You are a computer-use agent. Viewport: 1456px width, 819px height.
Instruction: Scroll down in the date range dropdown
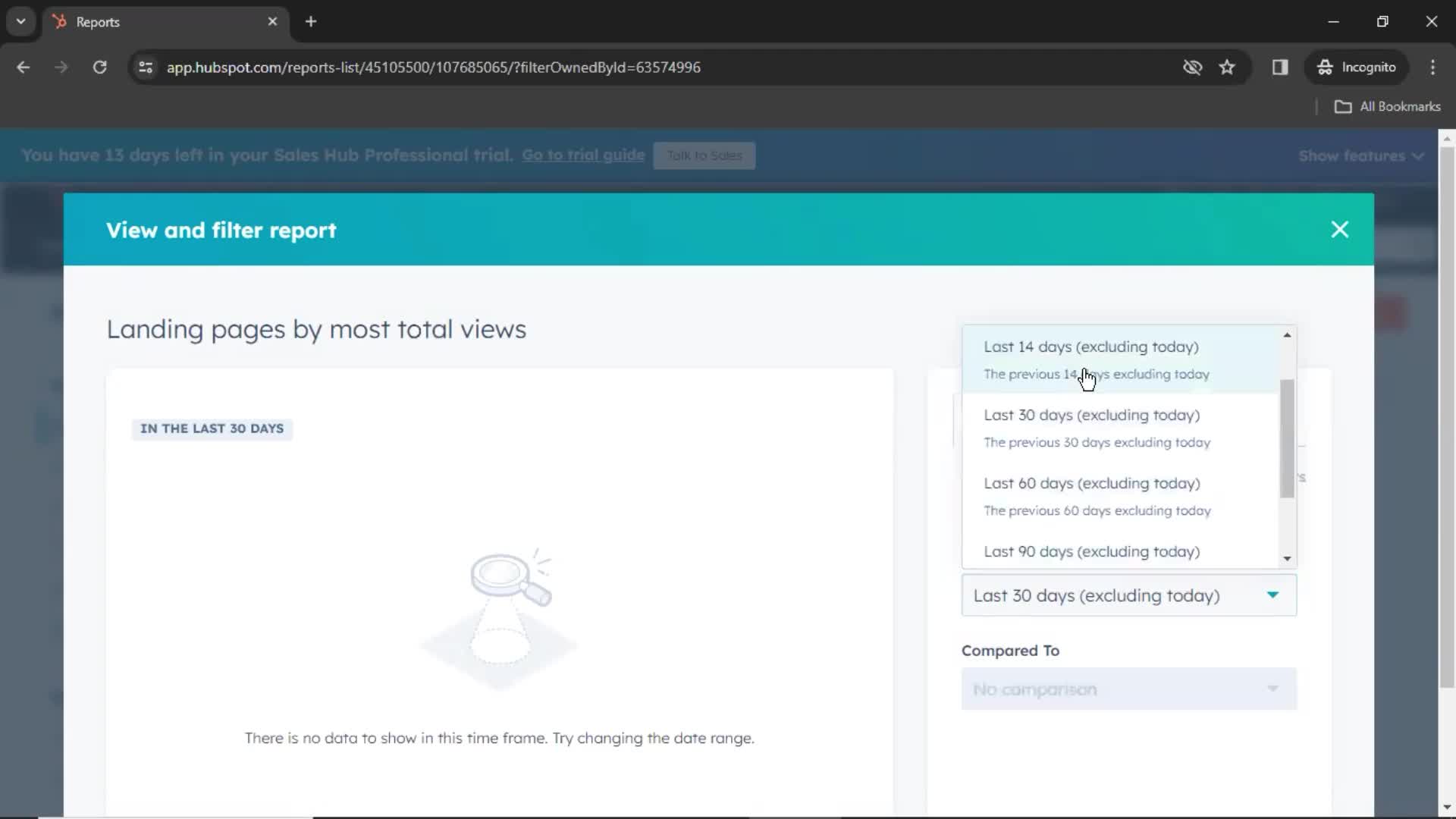point(1287,558)
